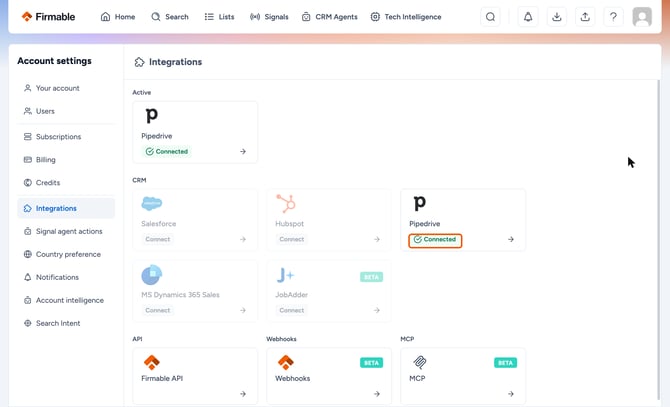
Task: Click Connected badge on Active Pipedrive card
Action: (x=167, y=152)
